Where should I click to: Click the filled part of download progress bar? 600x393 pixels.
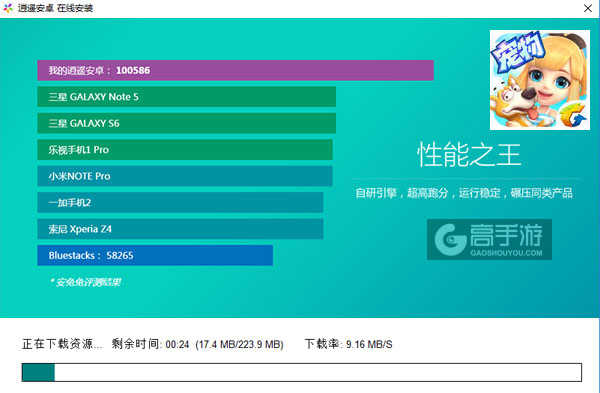click(38, 372)
